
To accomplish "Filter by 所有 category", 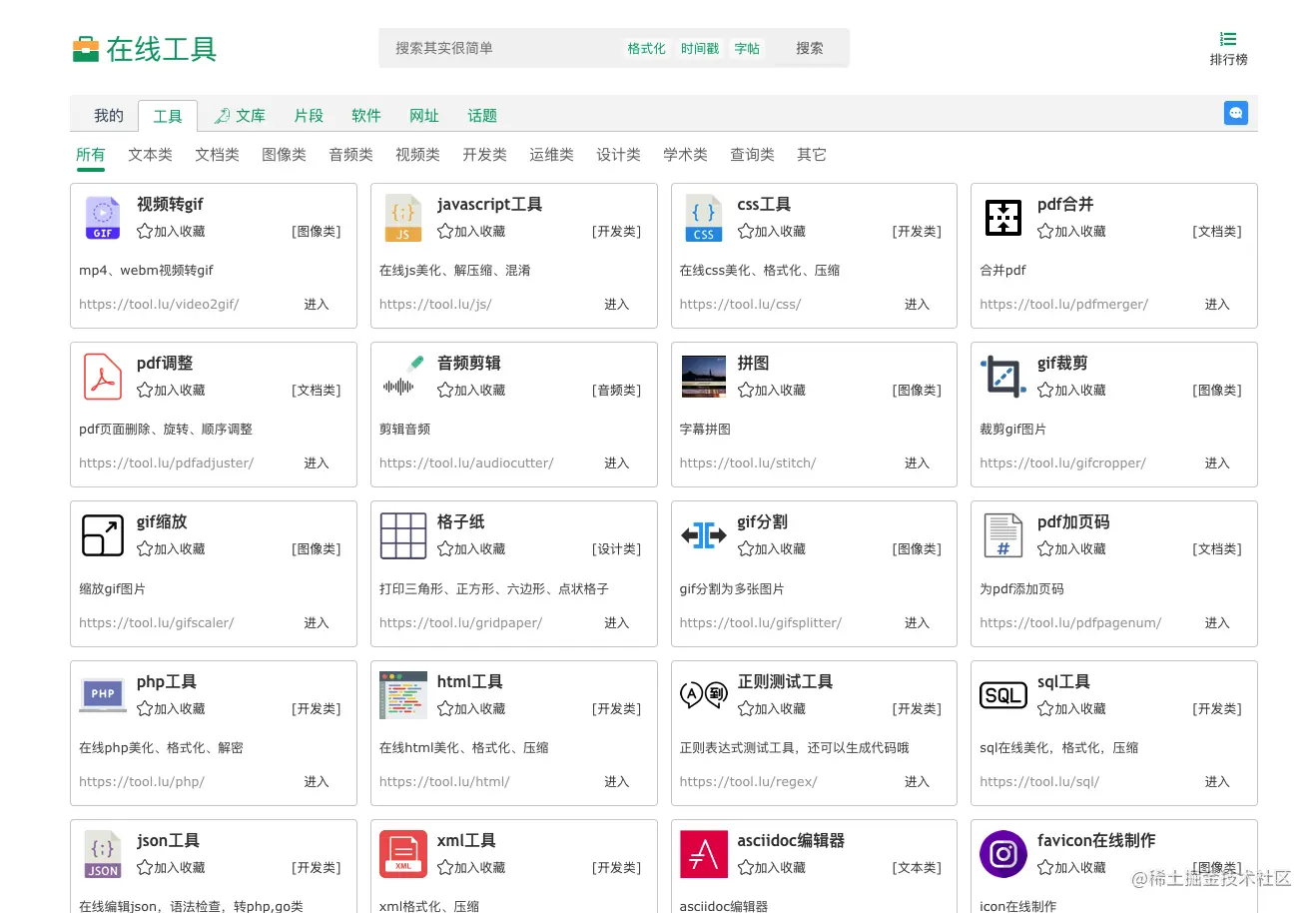I will point(91,155).
